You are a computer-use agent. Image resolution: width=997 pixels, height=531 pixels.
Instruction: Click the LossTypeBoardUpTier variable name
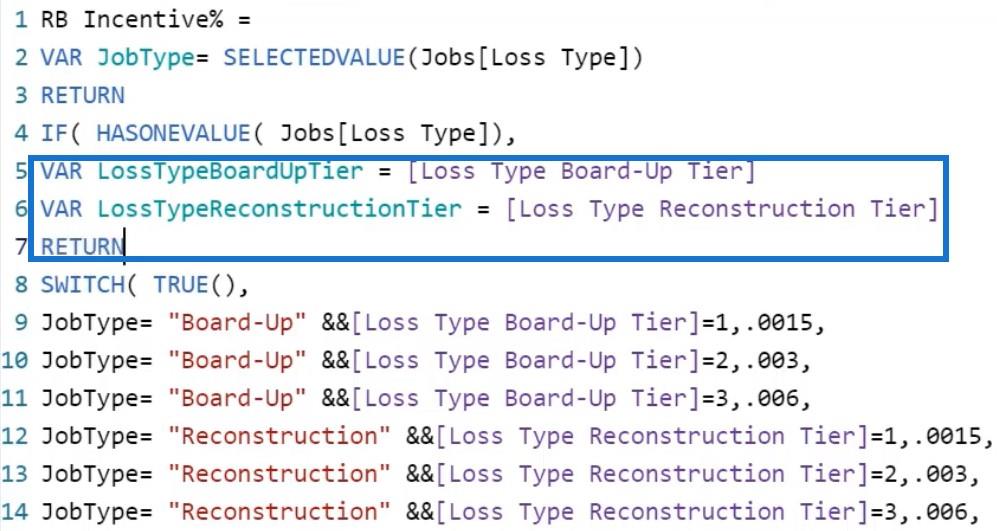pos(230,171)
